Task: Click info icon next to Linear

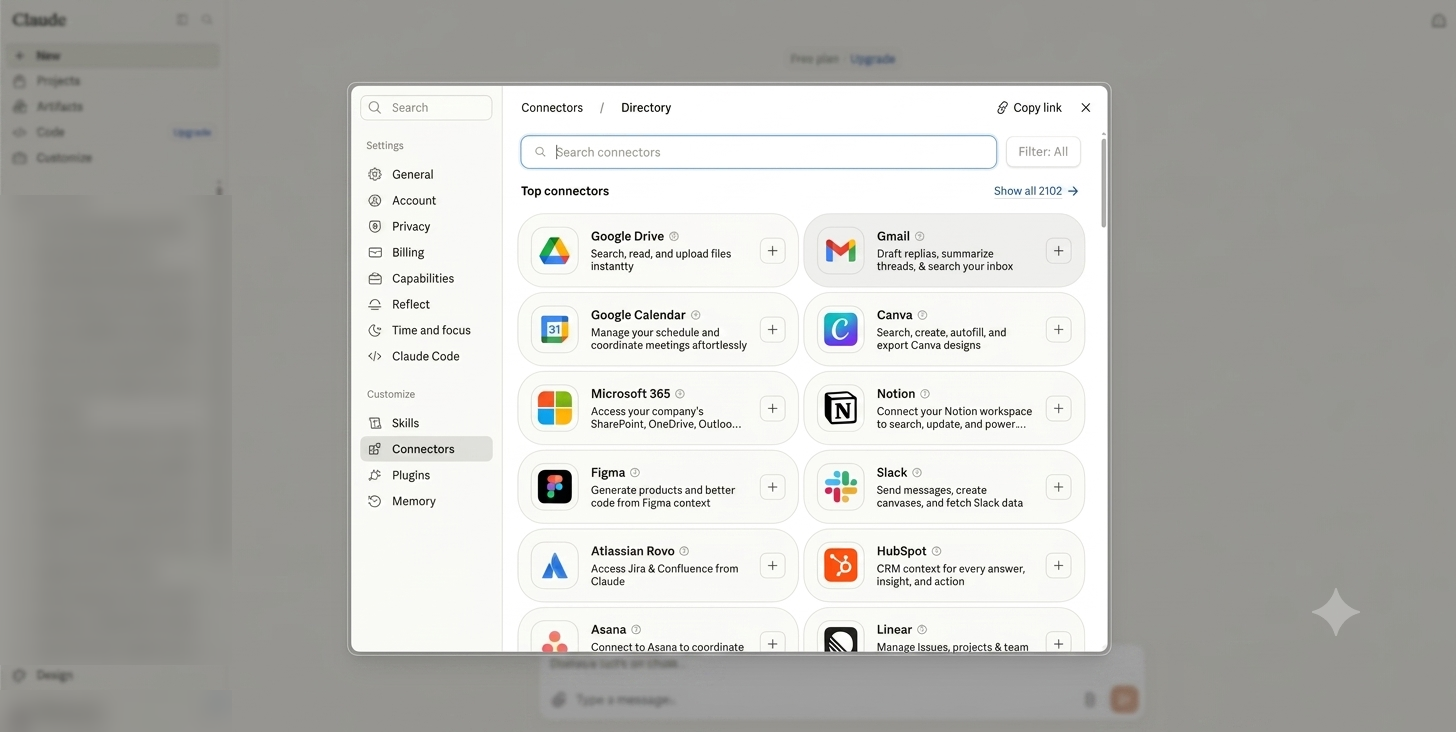Action: 922,630
